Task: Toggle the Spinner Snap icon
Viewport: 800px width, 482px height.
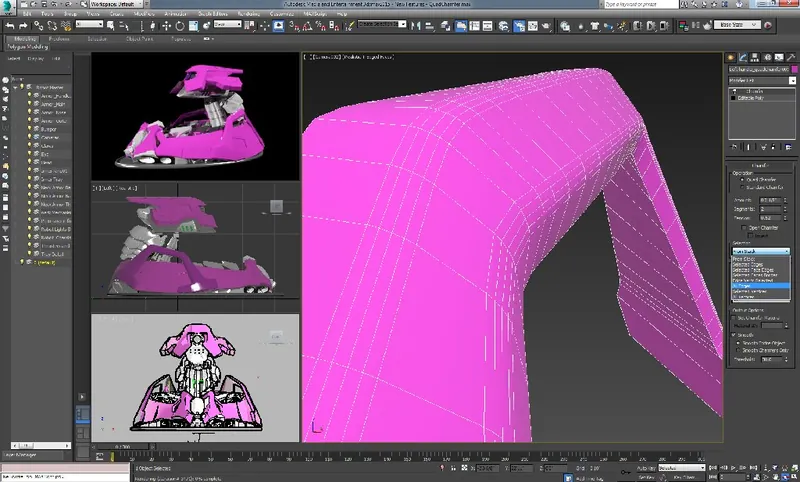Action: (334, 26)
